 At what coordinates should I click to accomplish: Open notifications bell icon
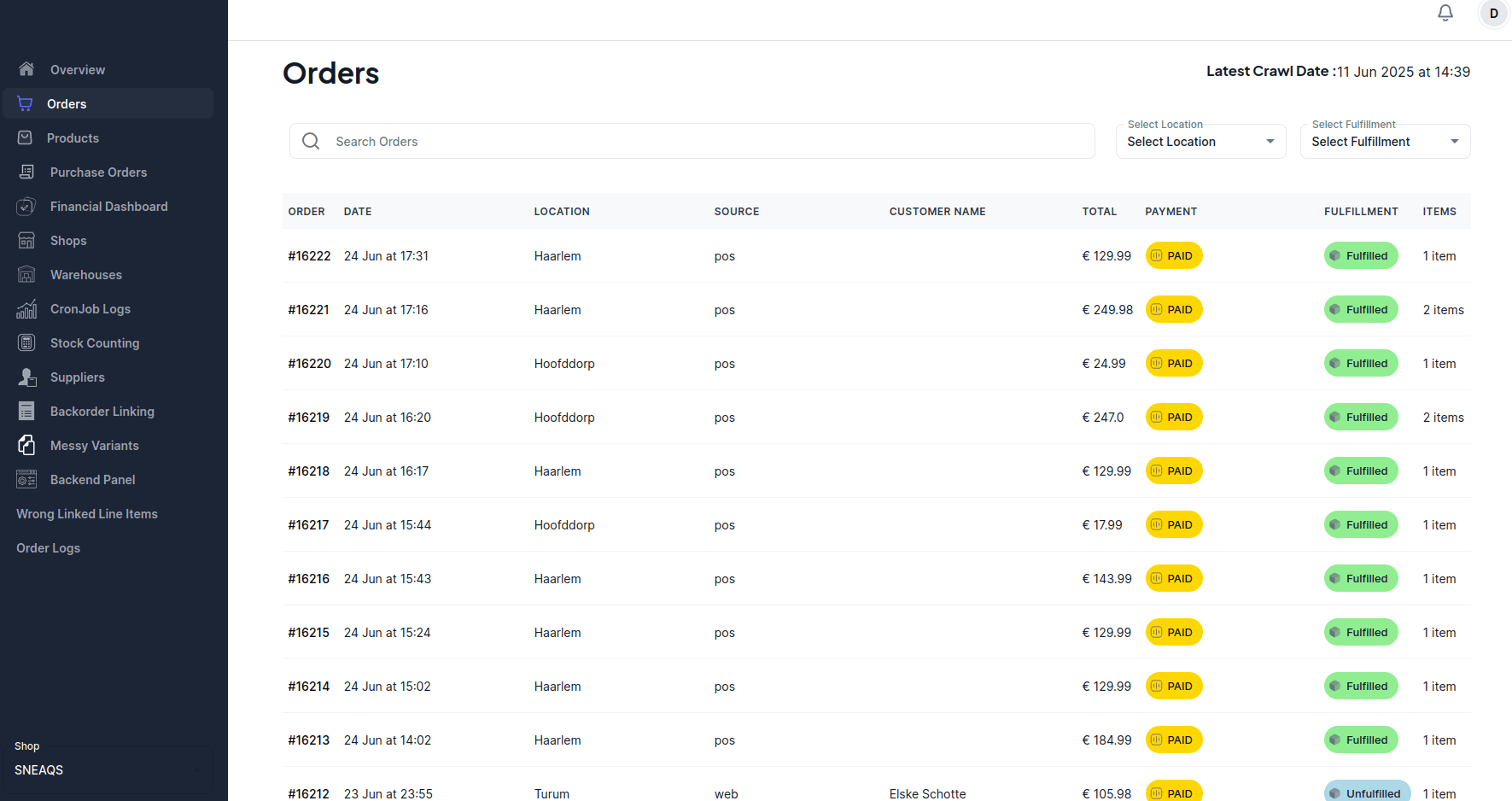(1445, 13)
